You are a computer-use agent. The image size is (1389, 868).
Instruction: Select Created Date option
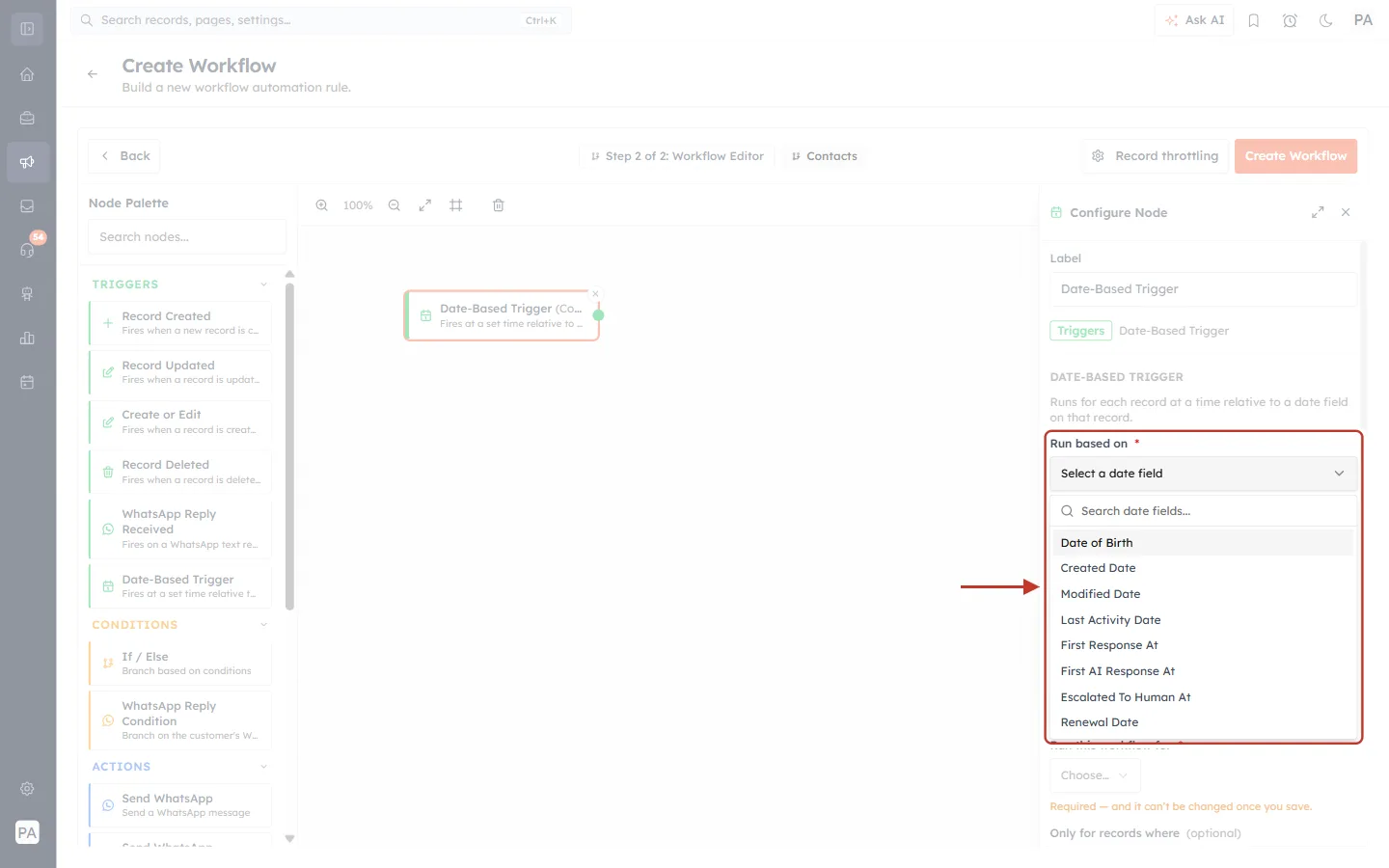pos(1203,568)
